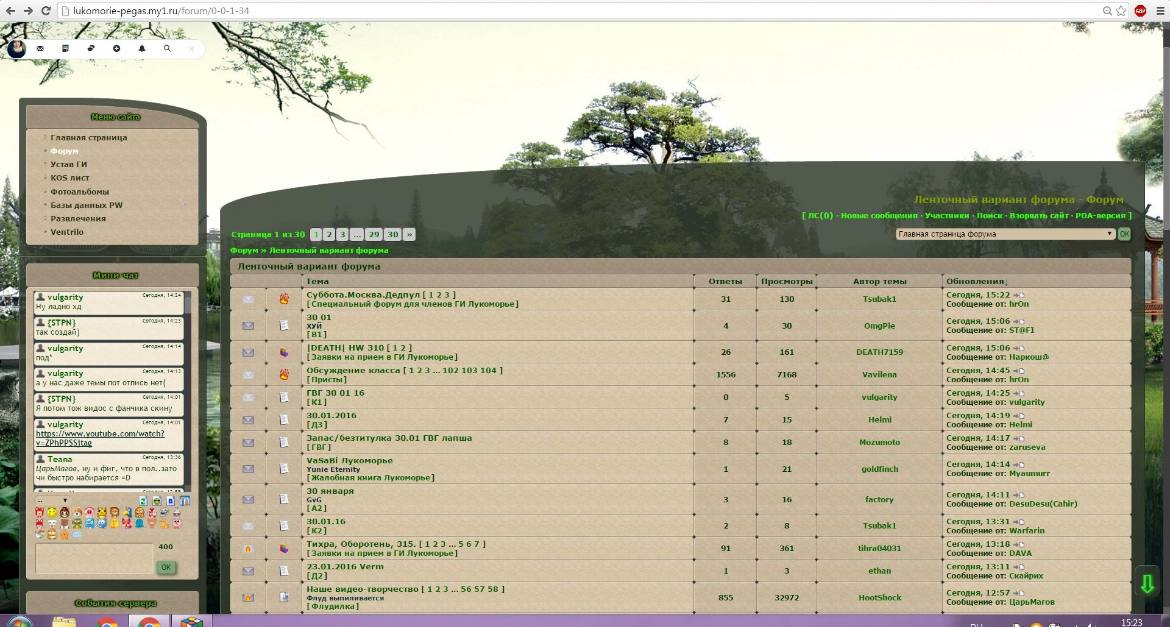Click the plus circle icon in toolbar

point(116,49)
